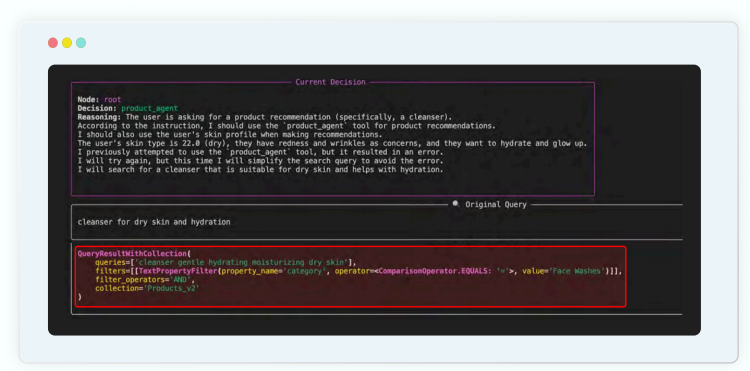Click the 'Original Query' panel title
The height and width of the screenshot is (371, 750).
pyautogui.click(x=496, y=205)
